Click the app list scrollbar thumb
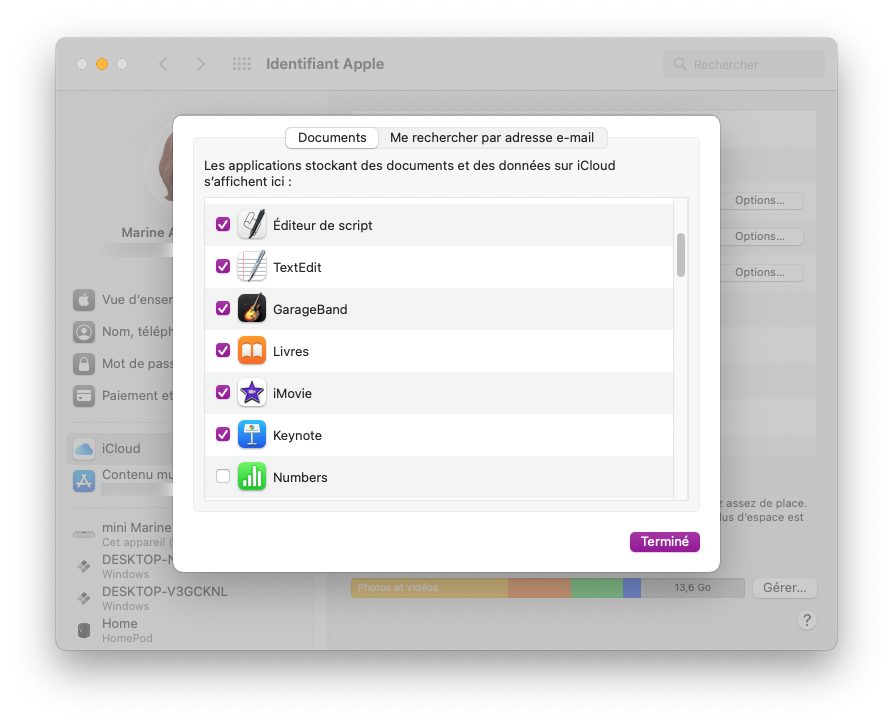The height and width of the screenshot is (724, 893). [x=681, y=255]
